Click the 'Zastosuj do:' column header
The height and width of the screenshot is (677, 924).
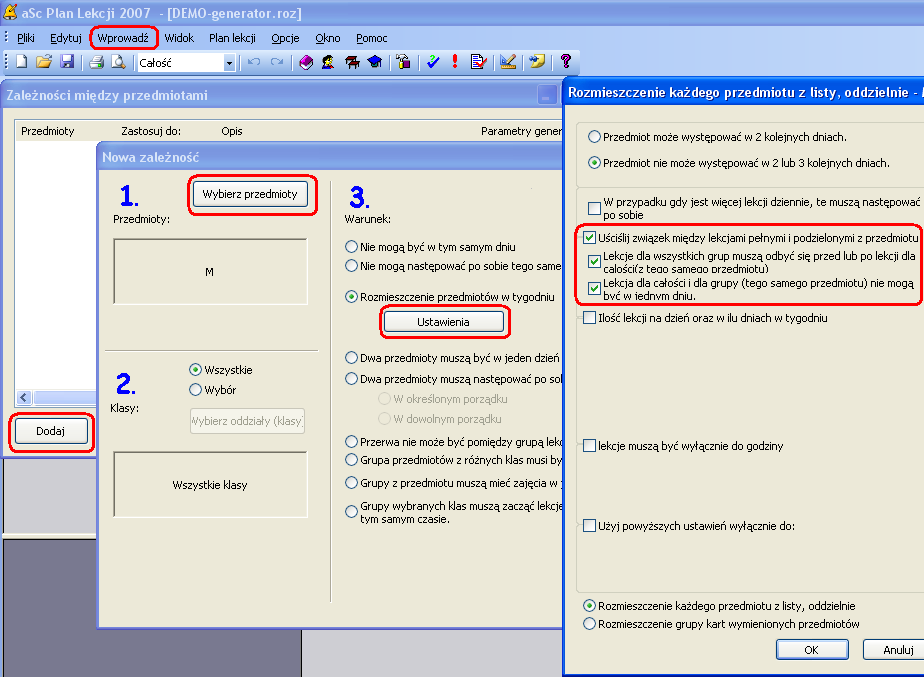[151, 131]
